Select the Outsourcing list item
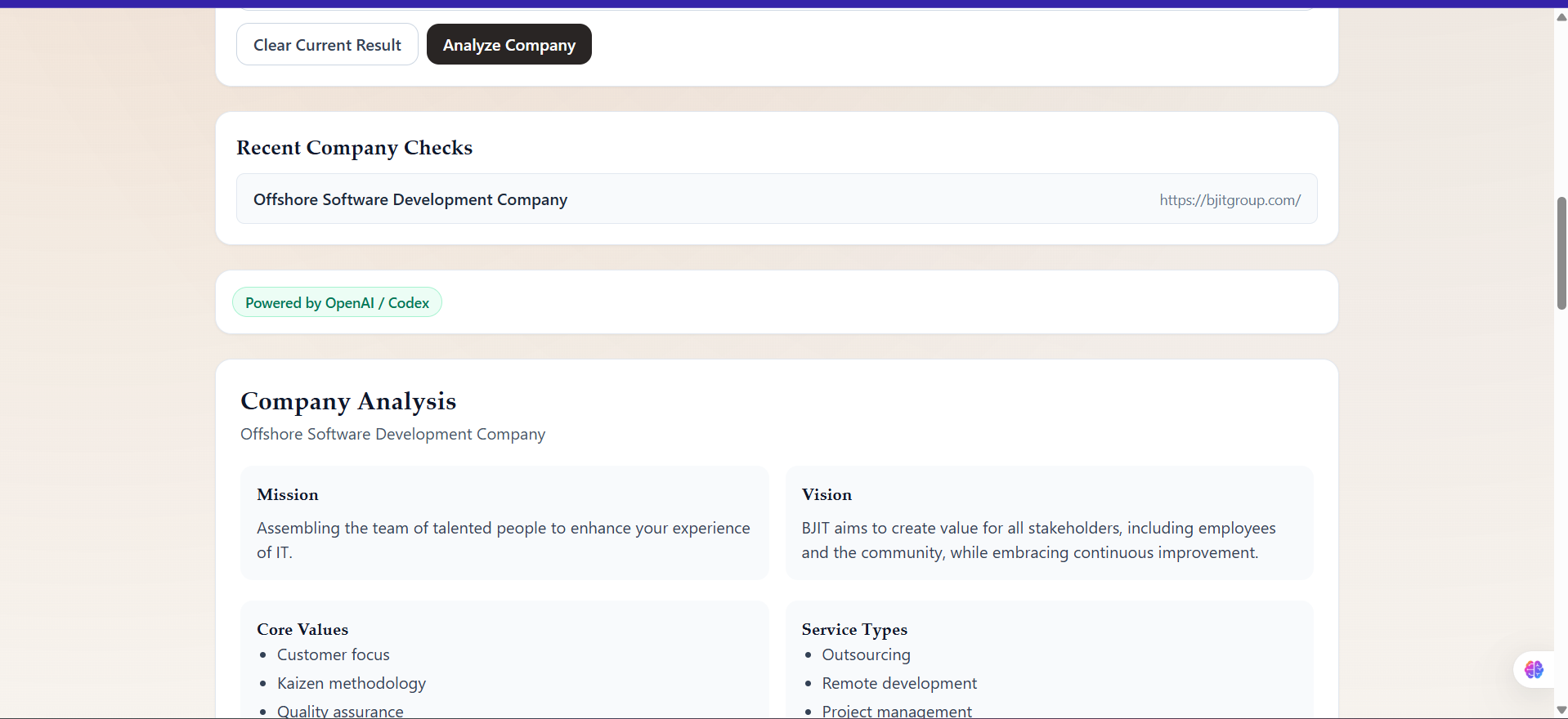 (866, 654)
